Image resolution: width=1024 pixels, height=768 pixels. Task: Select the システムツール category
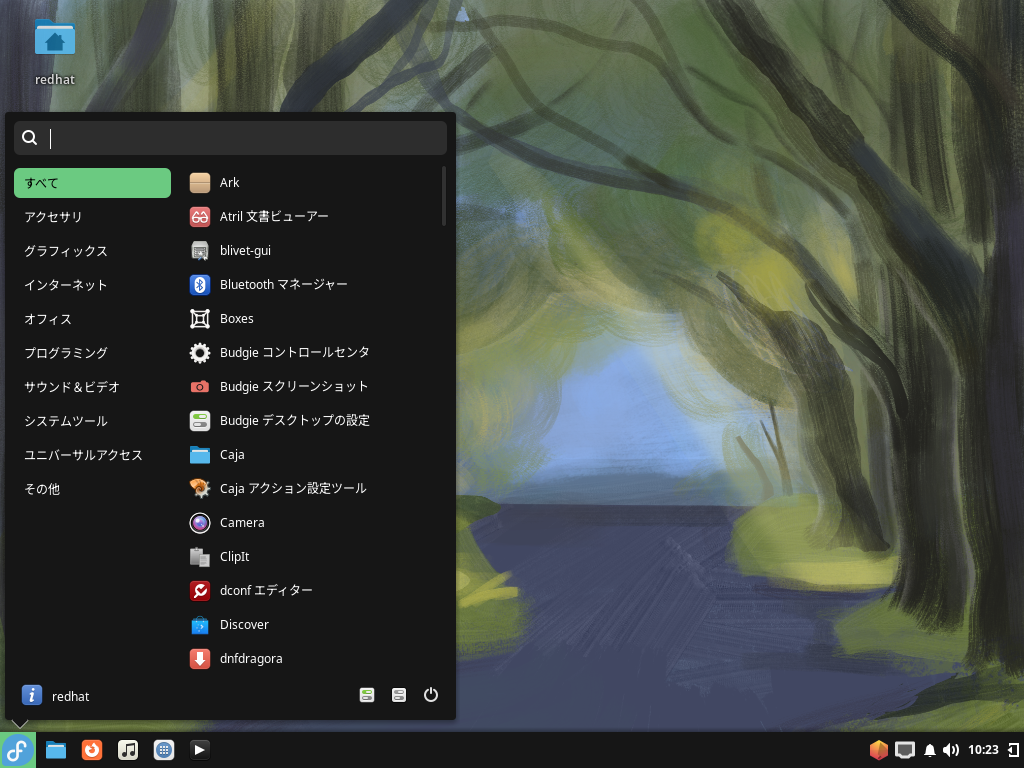point(92,421)
